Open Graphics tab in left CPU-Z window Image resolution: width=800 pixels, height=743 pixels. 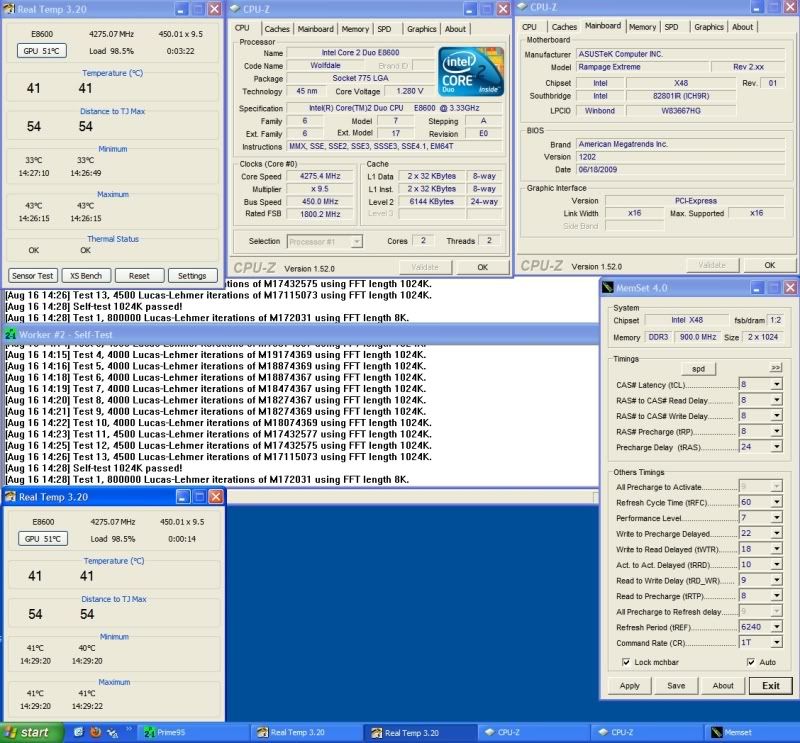click(x=421, y=29)
